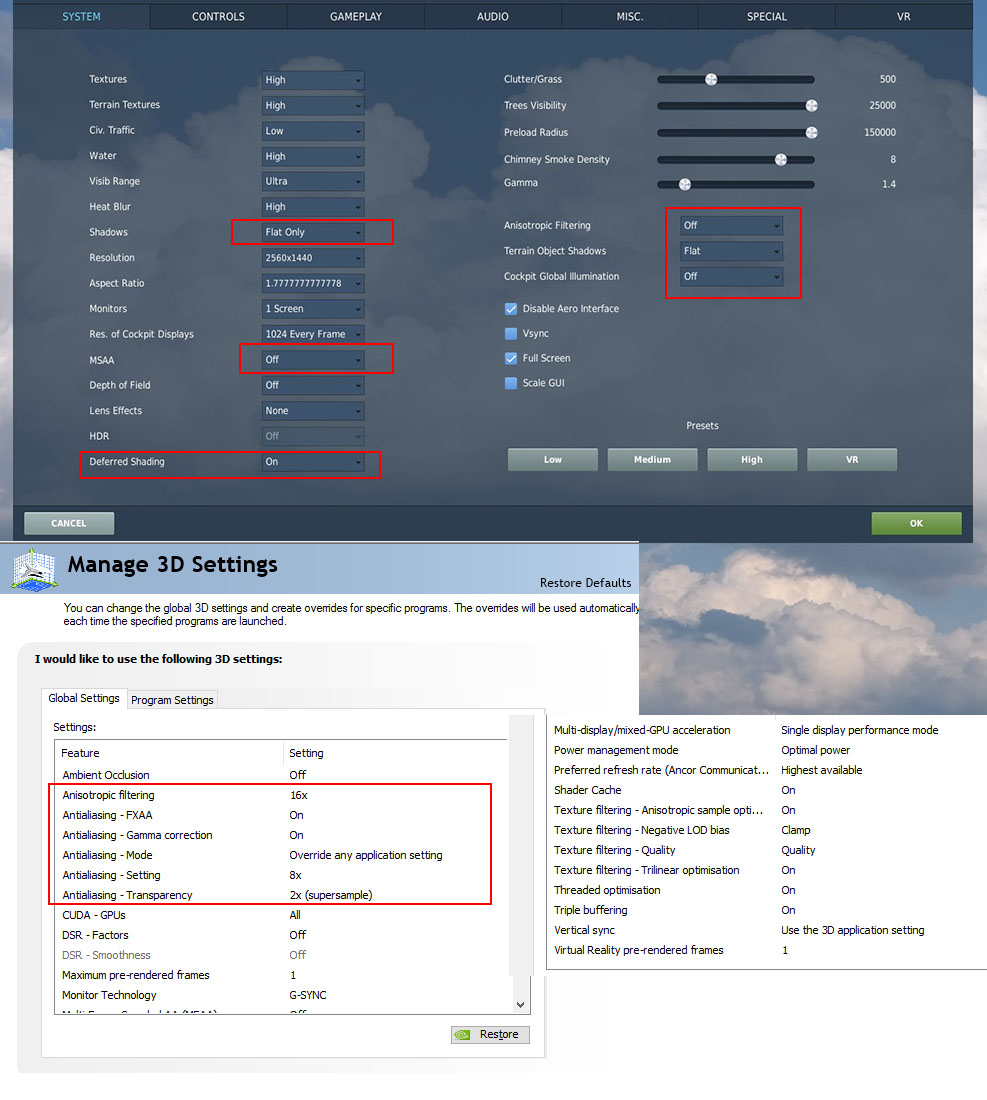
Task: Open the Terrain Textures dropdown
Action: pos(313,105)
